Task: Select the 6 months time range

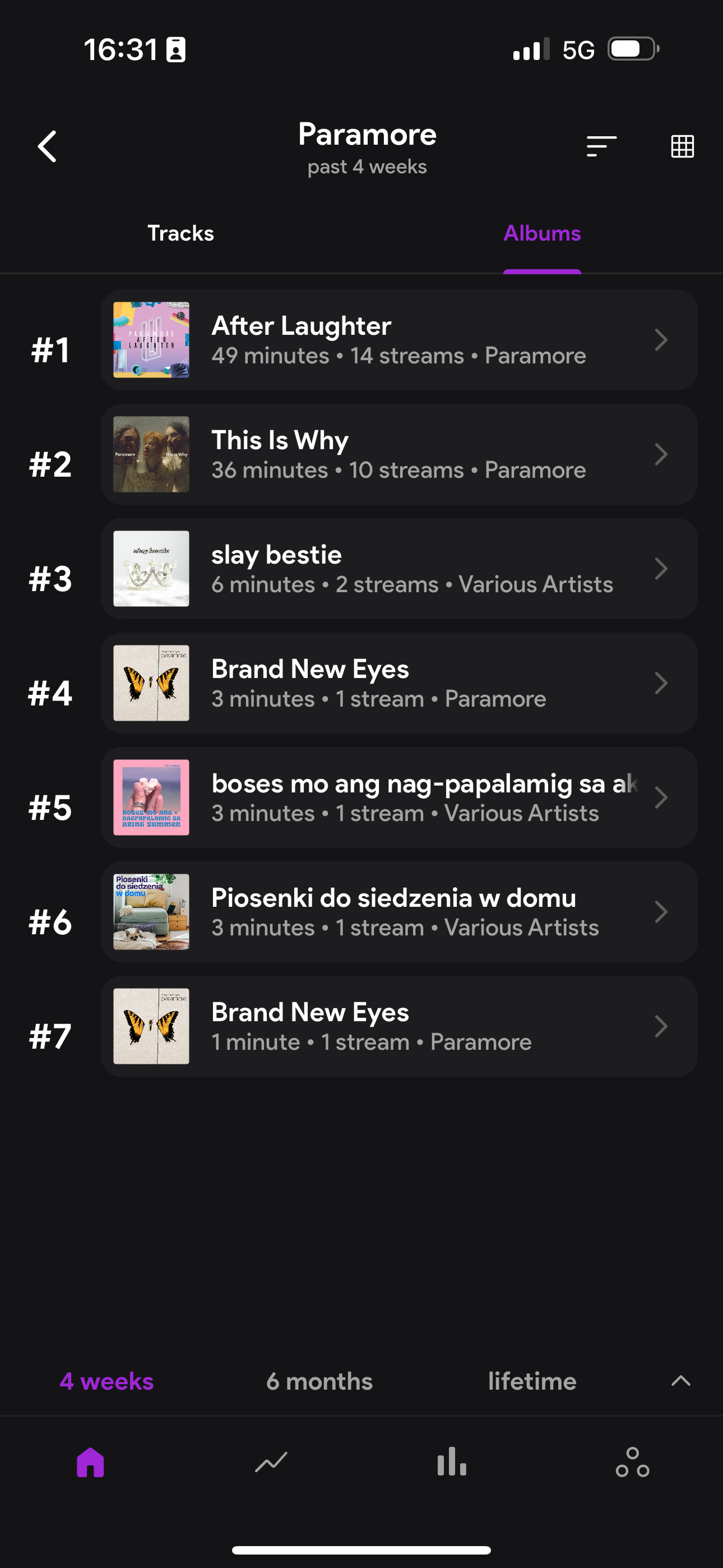Action: [319, 1381]
